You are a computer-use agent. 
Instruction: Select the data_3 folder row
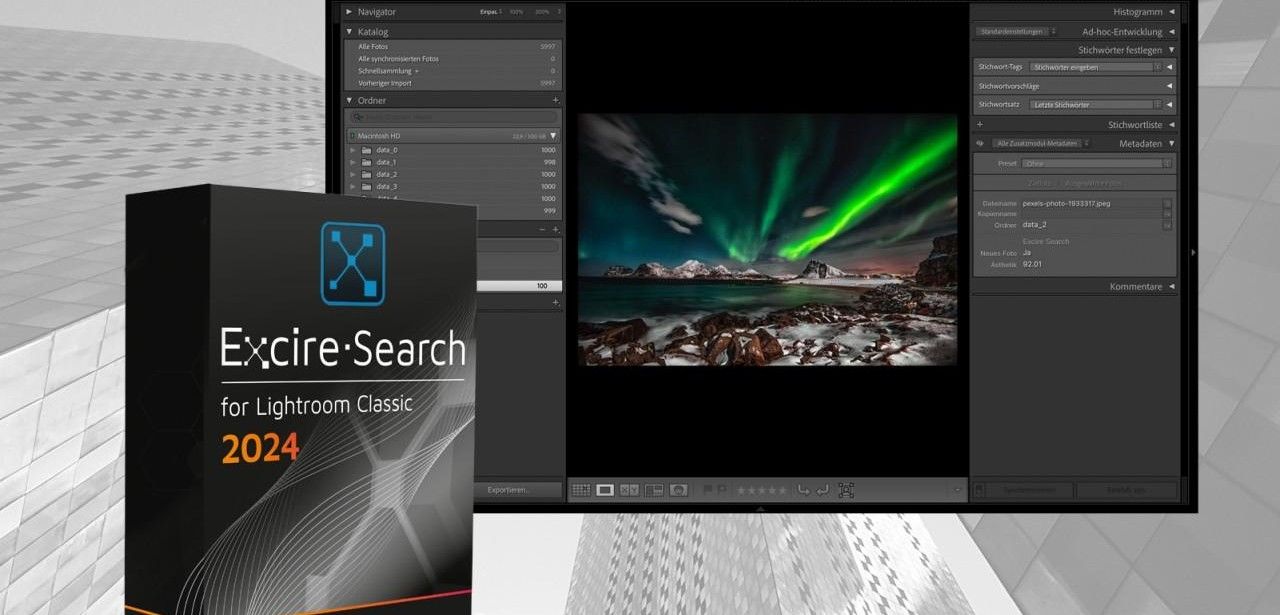453,186
